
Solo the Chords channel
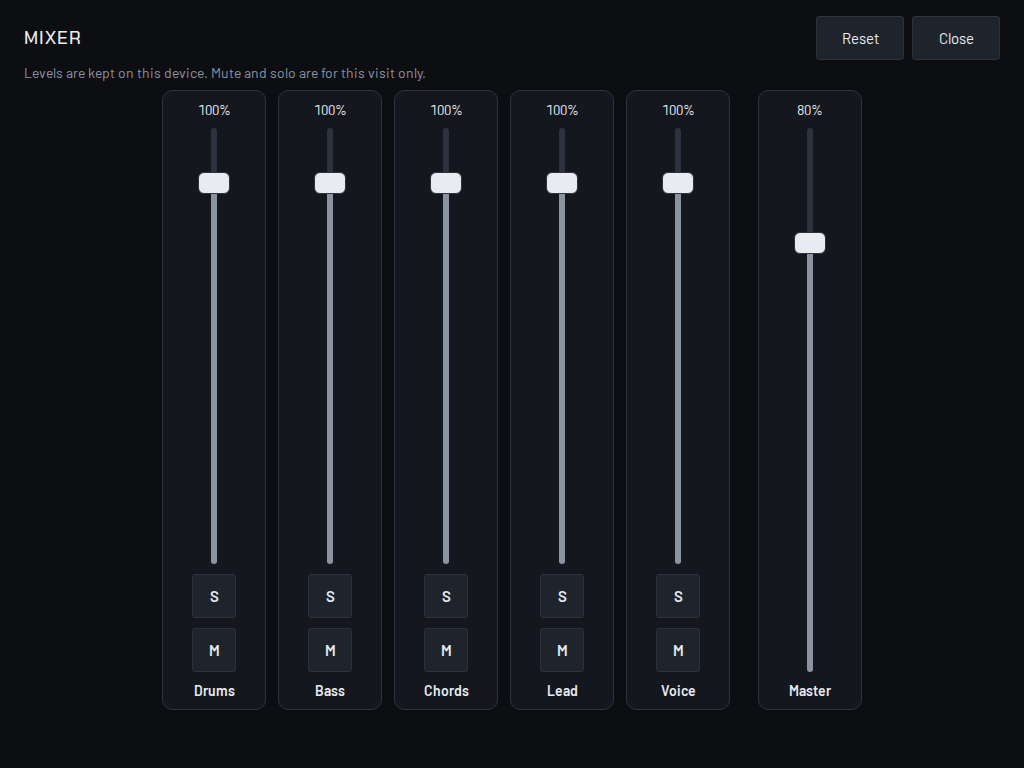[446, 596]
